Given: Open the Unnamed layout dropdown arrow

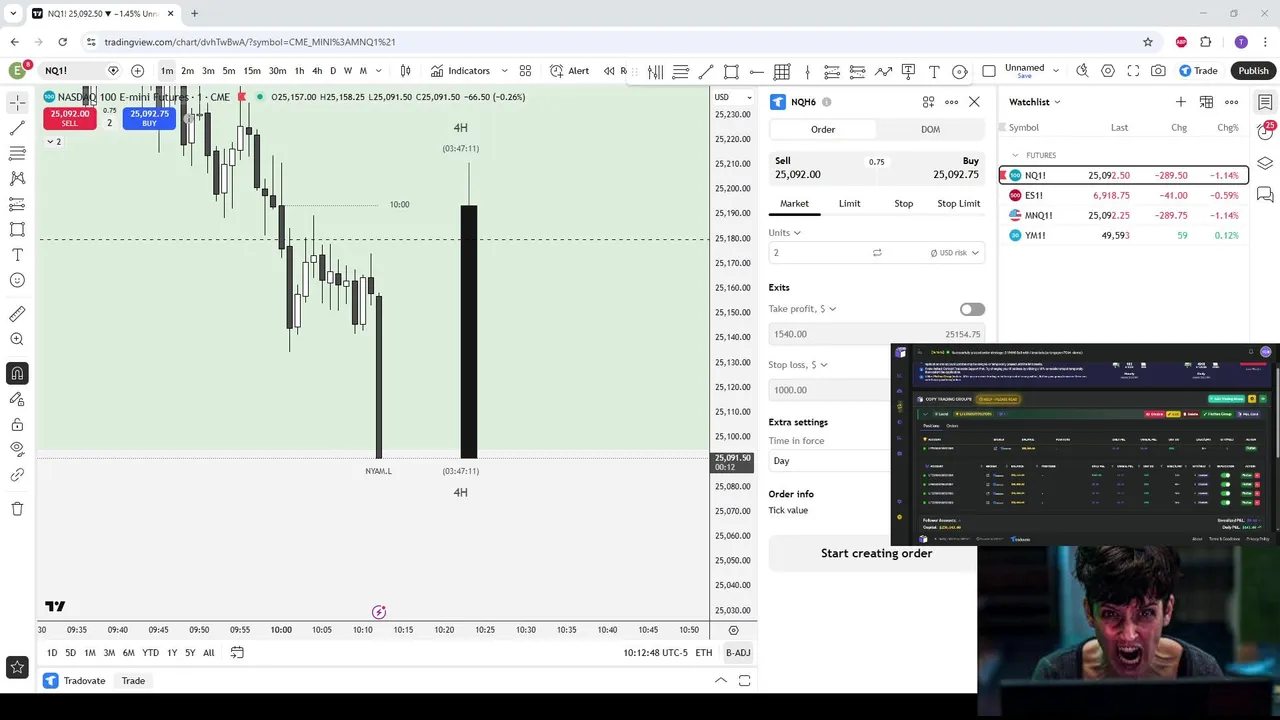Looking at the screenshot, I should pos(1056,71).
